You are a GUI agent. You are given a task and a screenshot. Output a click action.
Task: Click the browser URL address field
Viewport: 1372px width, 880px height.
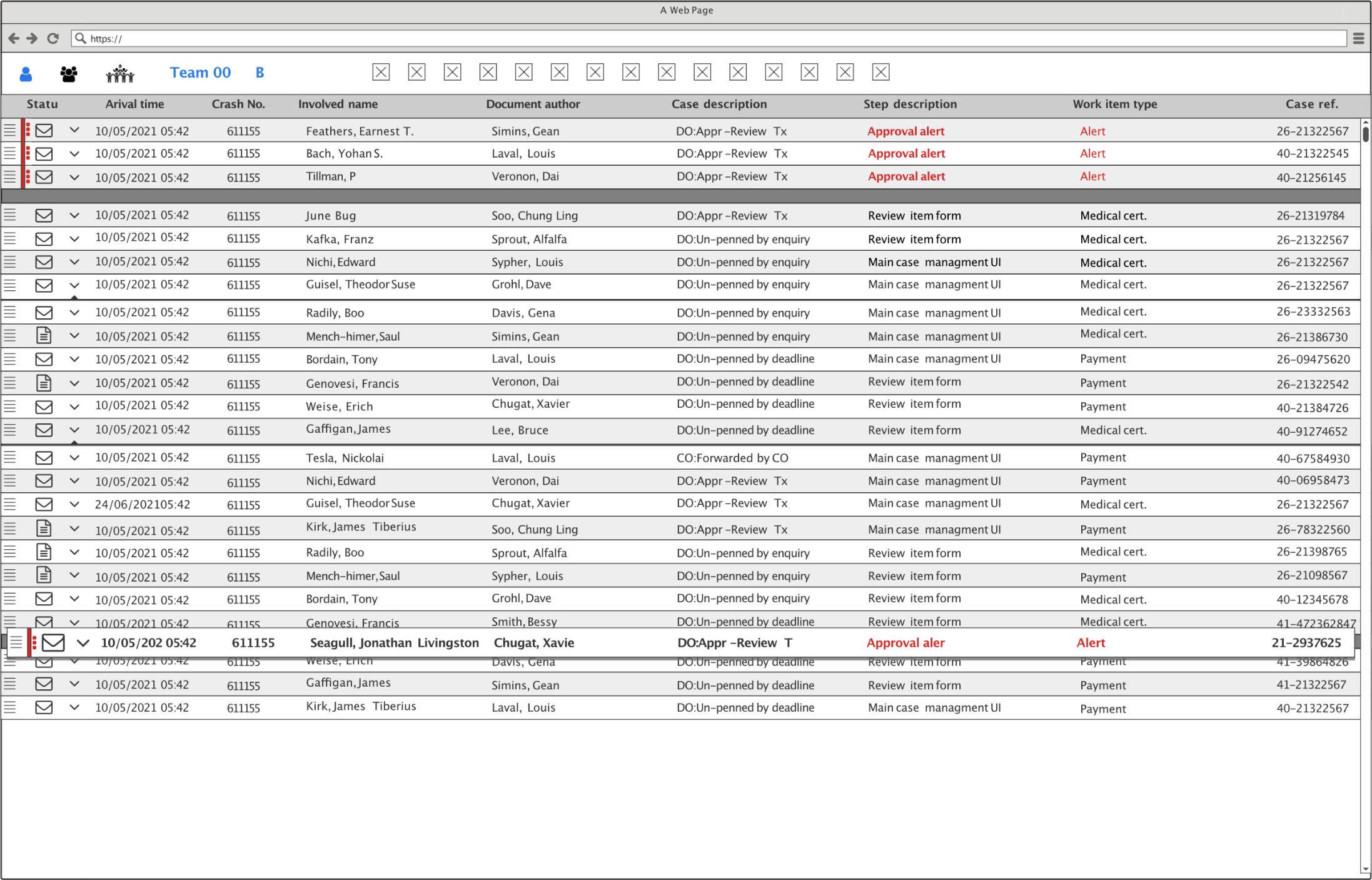[713, 38]
